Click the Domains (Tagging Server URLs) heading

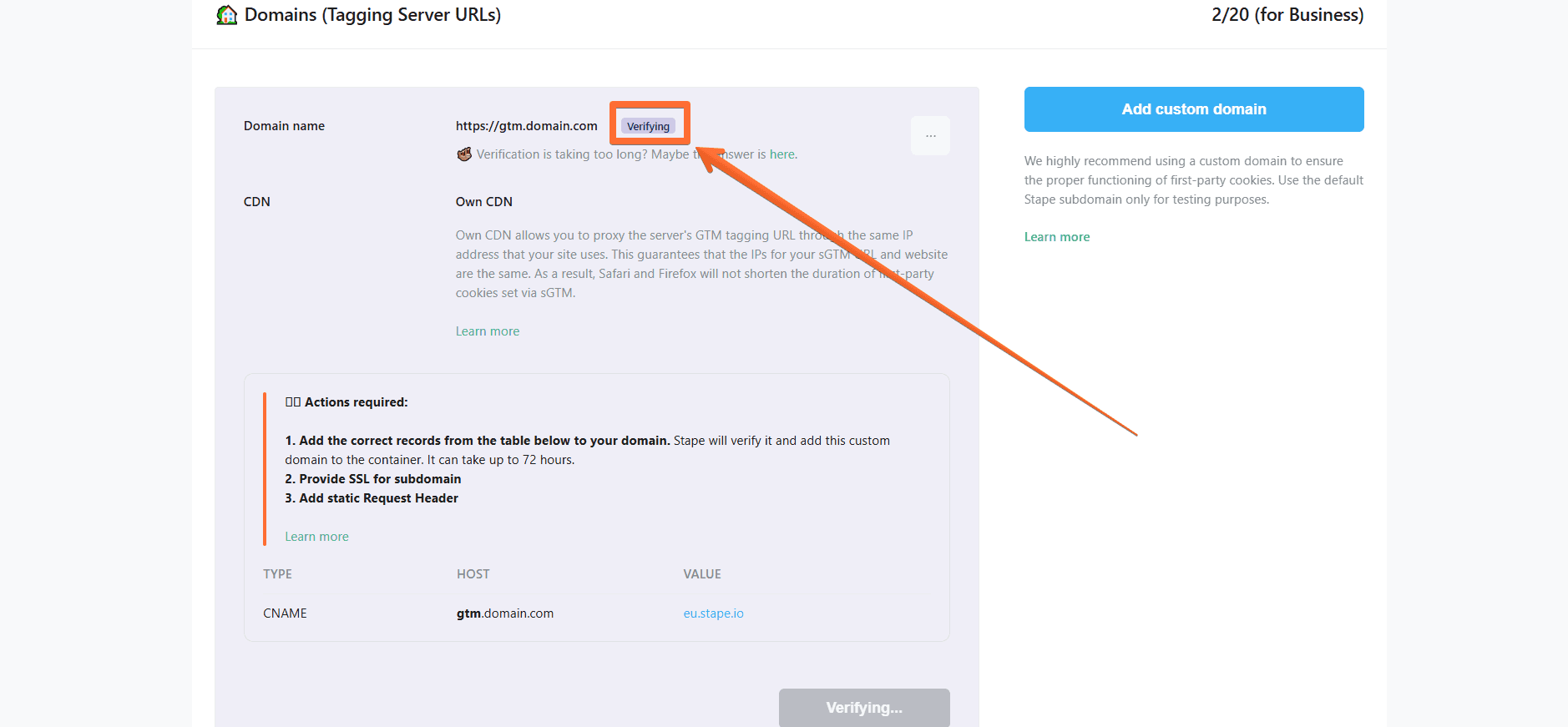372,15
